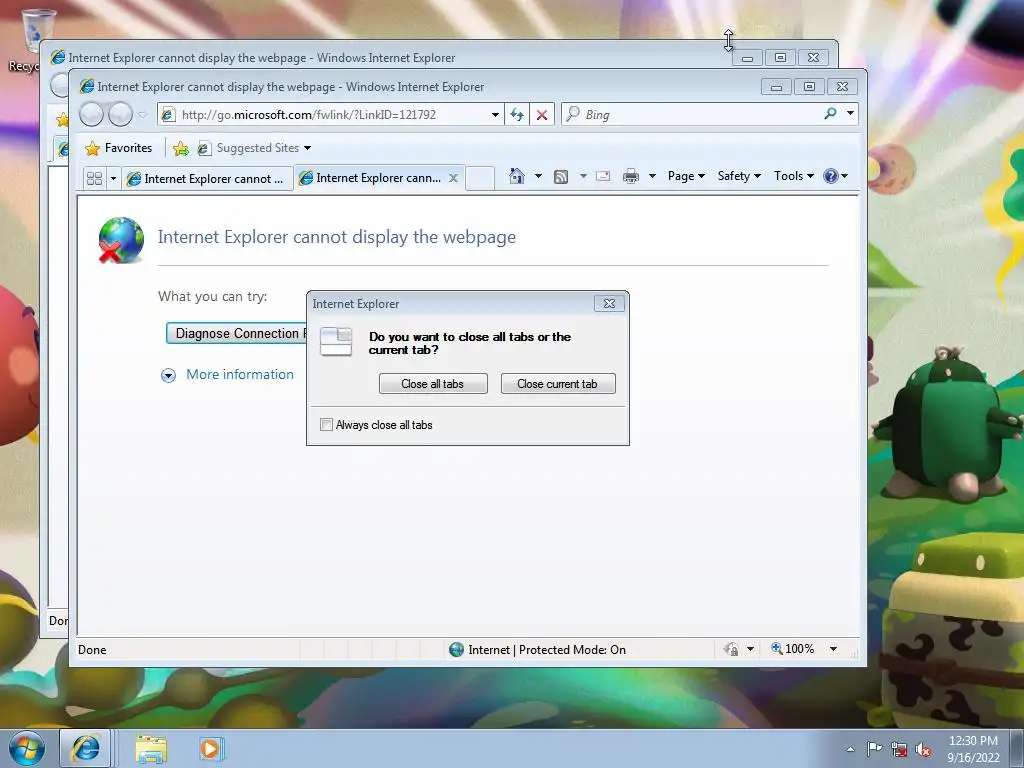This screenshot has height=768, width=1024.
Task: Open Windows Explorer from the taskbar
Action: pyautogui.click(x=151, y=748)
